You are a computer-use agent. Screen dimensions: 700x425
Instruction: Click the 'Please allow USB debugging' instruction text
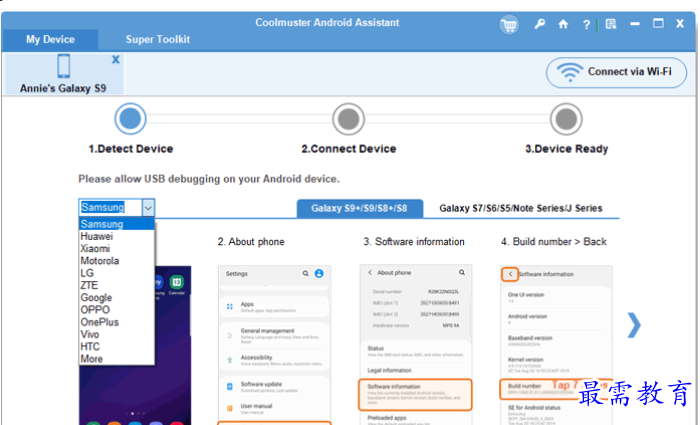tap(209, 179)
